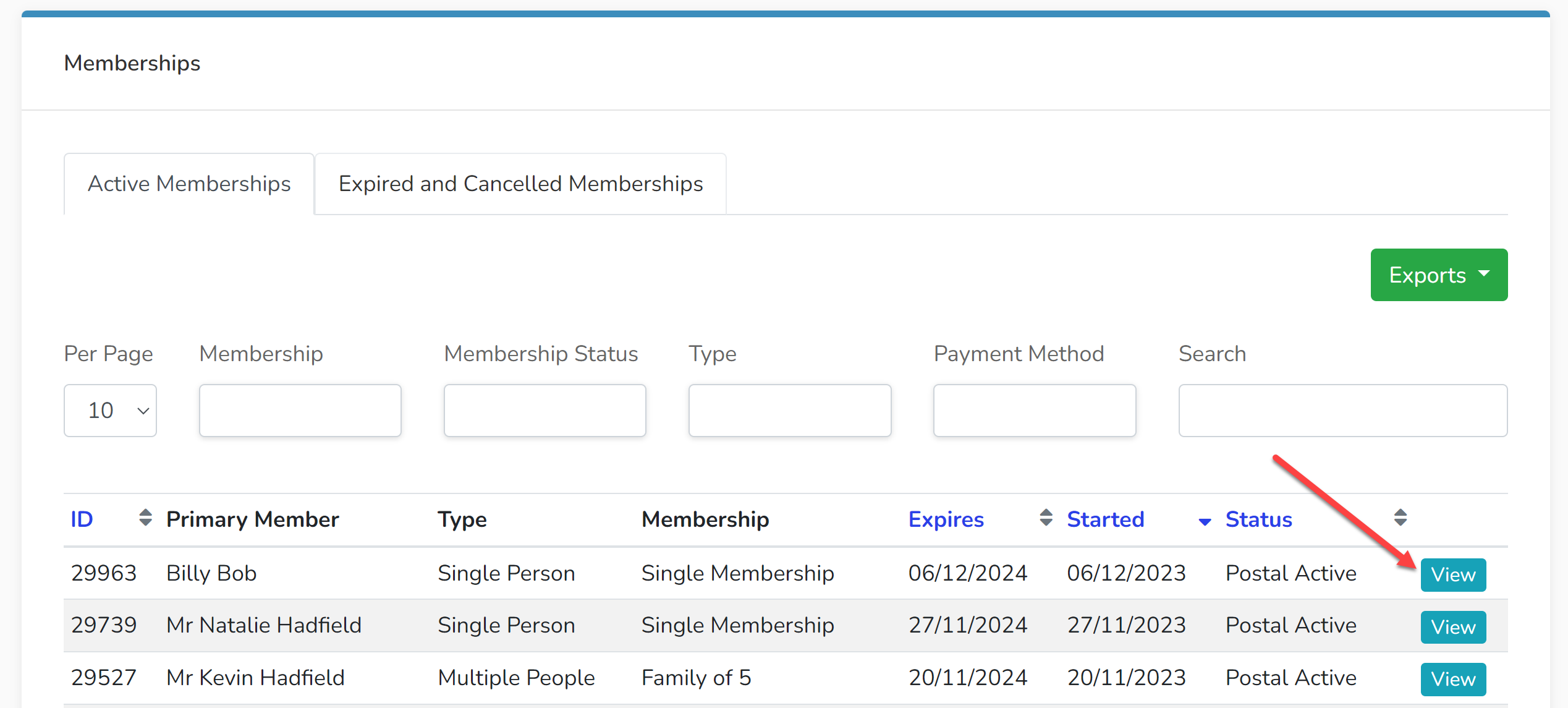Click the name Billy Bob

point(211,574)
